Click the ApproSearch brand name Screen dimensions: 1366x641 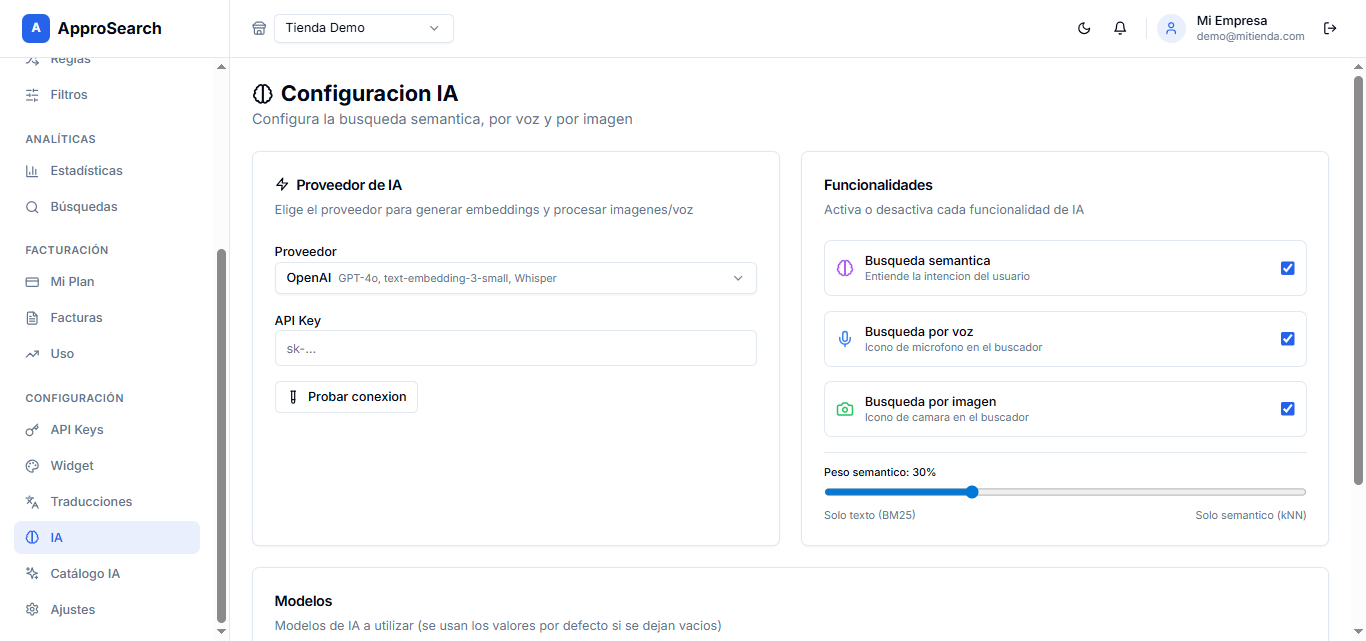point(110,28)
